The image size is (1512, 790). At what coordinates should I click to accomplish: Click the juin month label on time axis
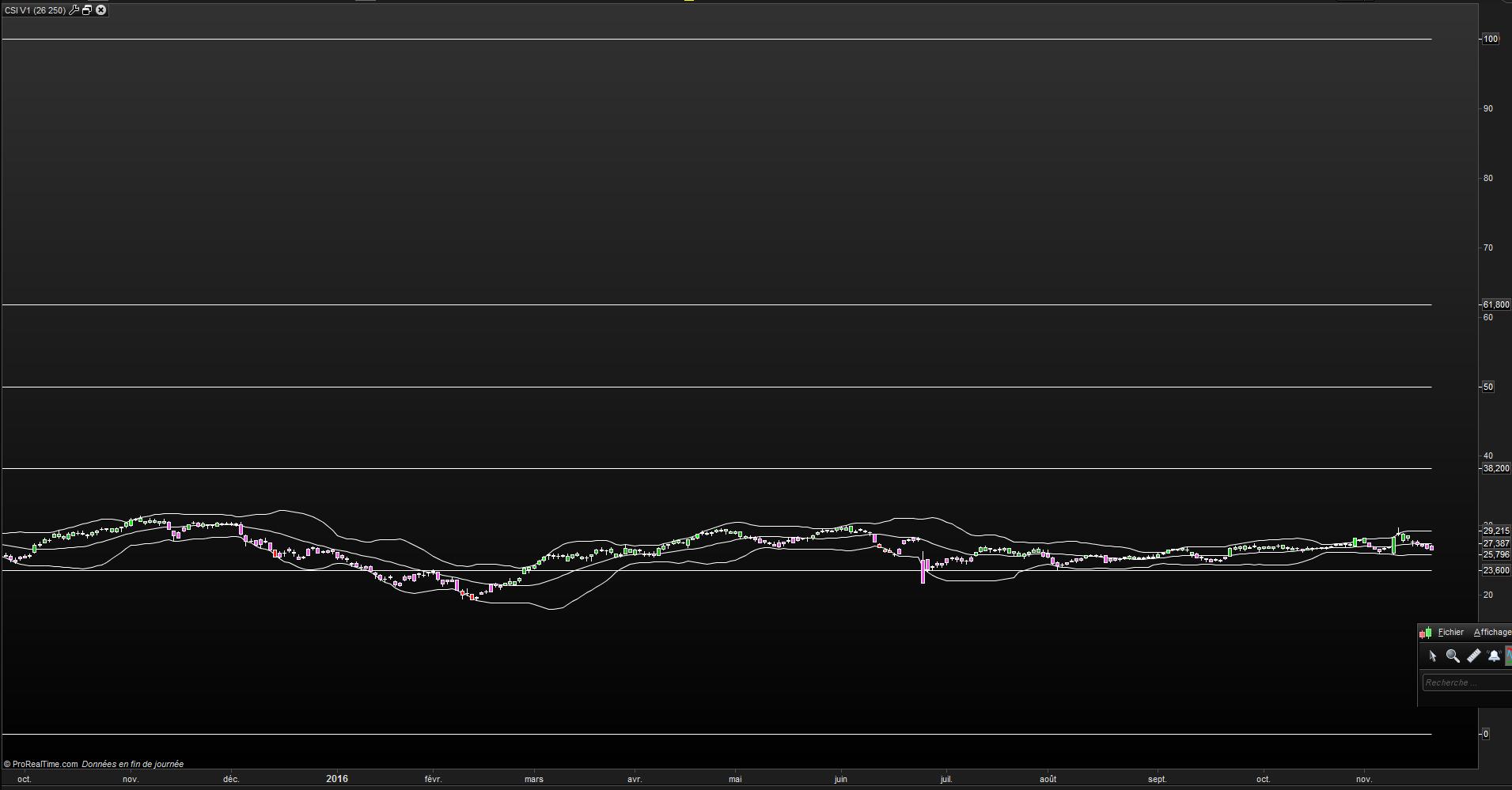840,779
